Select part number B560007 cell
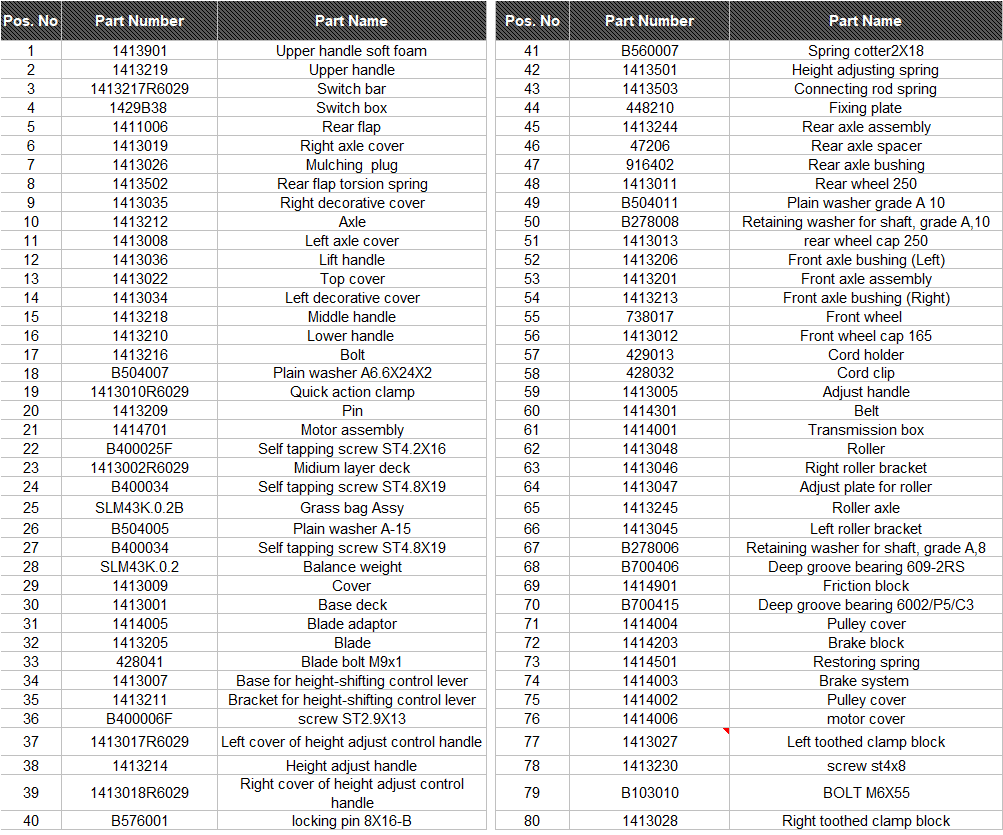This screenshot has width=1003, height=835. (x=649, y=51)
